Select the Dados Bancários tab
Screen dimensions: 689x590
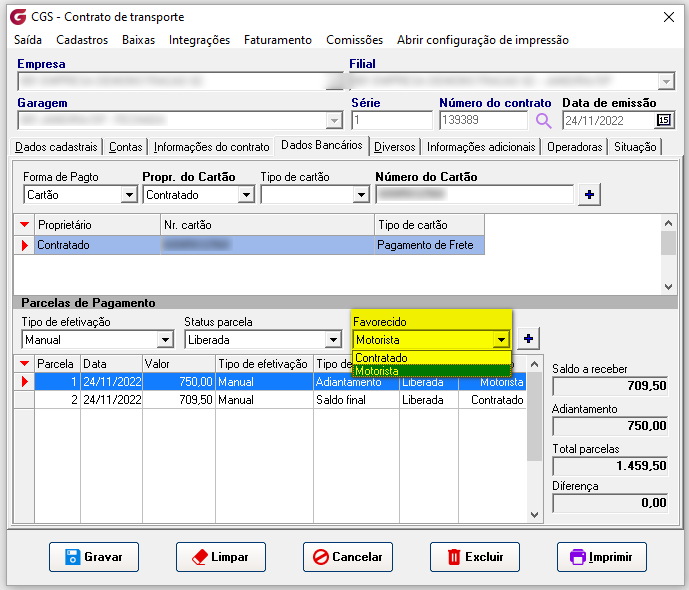tap(322, 145)
